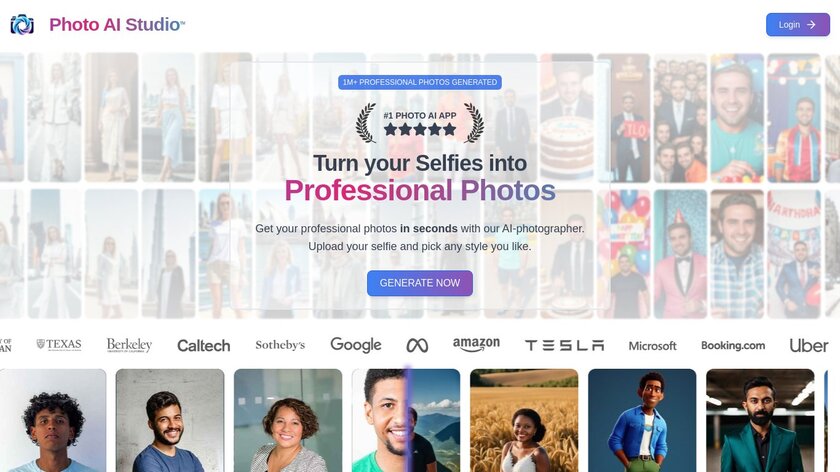Open the man in green suit thumbnail
Screen dimensions: 840x472
point(760,421)
